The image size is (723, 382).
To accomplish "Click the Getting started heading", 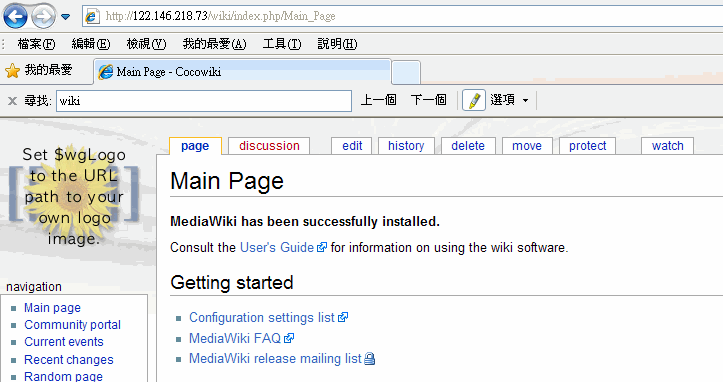I will click(232, 282).
